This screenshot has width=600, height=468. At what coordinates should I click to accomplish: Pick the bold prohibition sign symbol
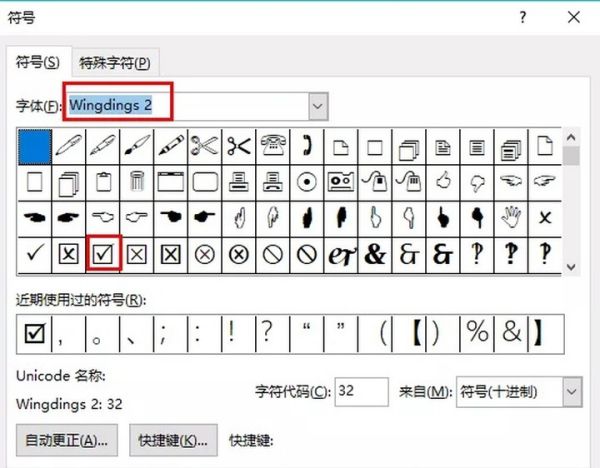(x=307, y=254)
